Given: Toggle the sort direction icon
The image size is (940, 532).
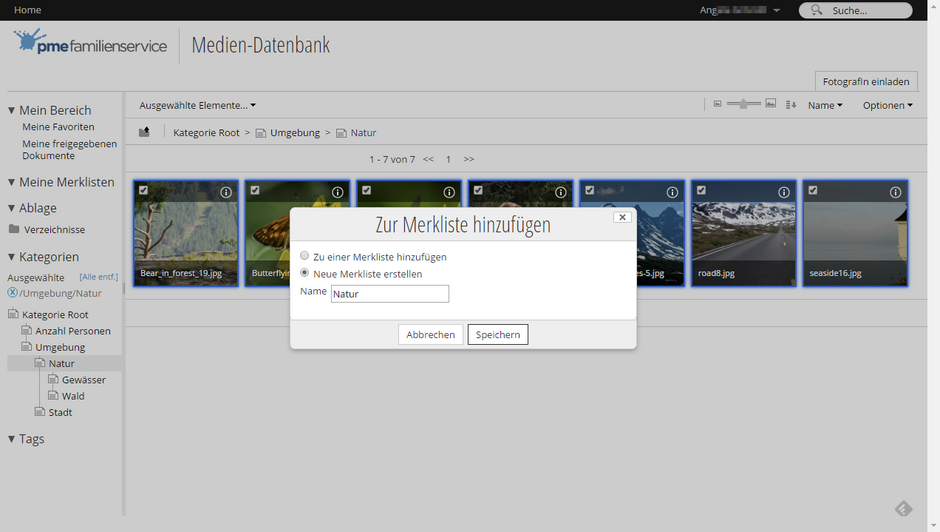Looking at the screenshot, I should pos(791,105).
